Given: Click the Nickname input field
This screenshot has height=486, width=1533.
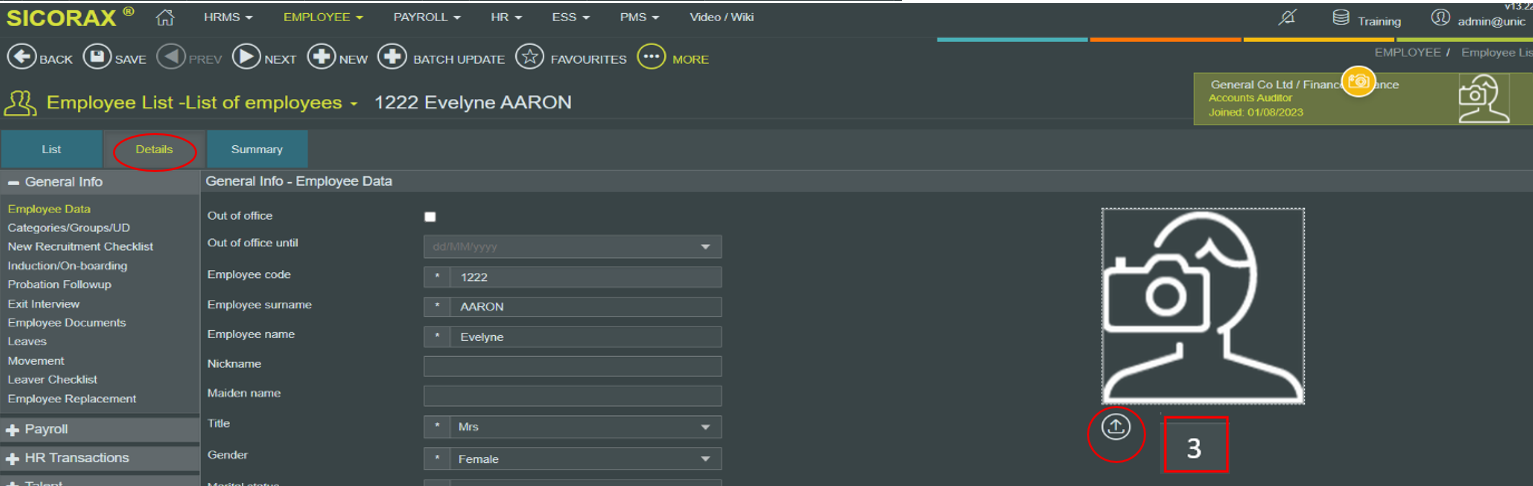Looking at the screenshot, I should click(572, 366).
